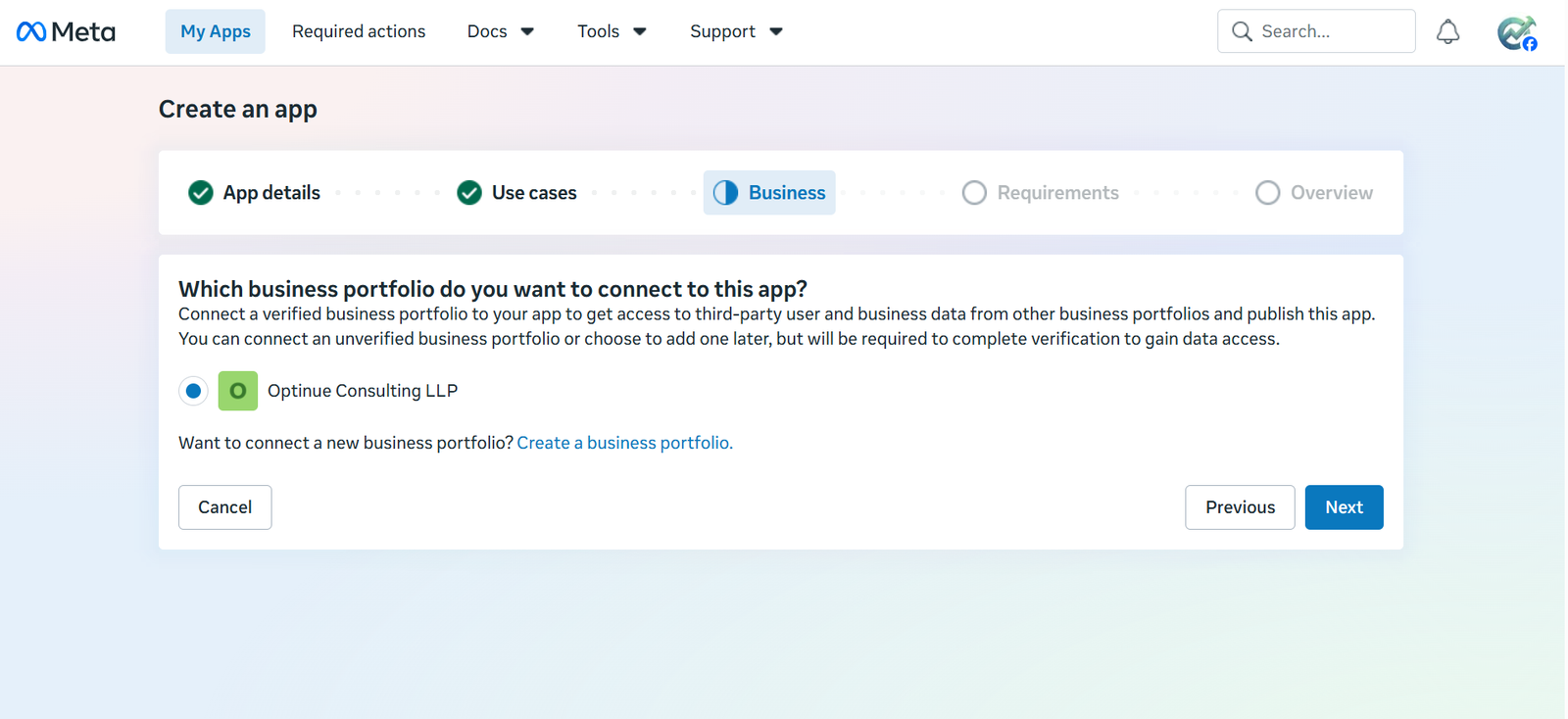Select the Business step
Viewport: 1568px width, 719px height.
tap(769, 193)
